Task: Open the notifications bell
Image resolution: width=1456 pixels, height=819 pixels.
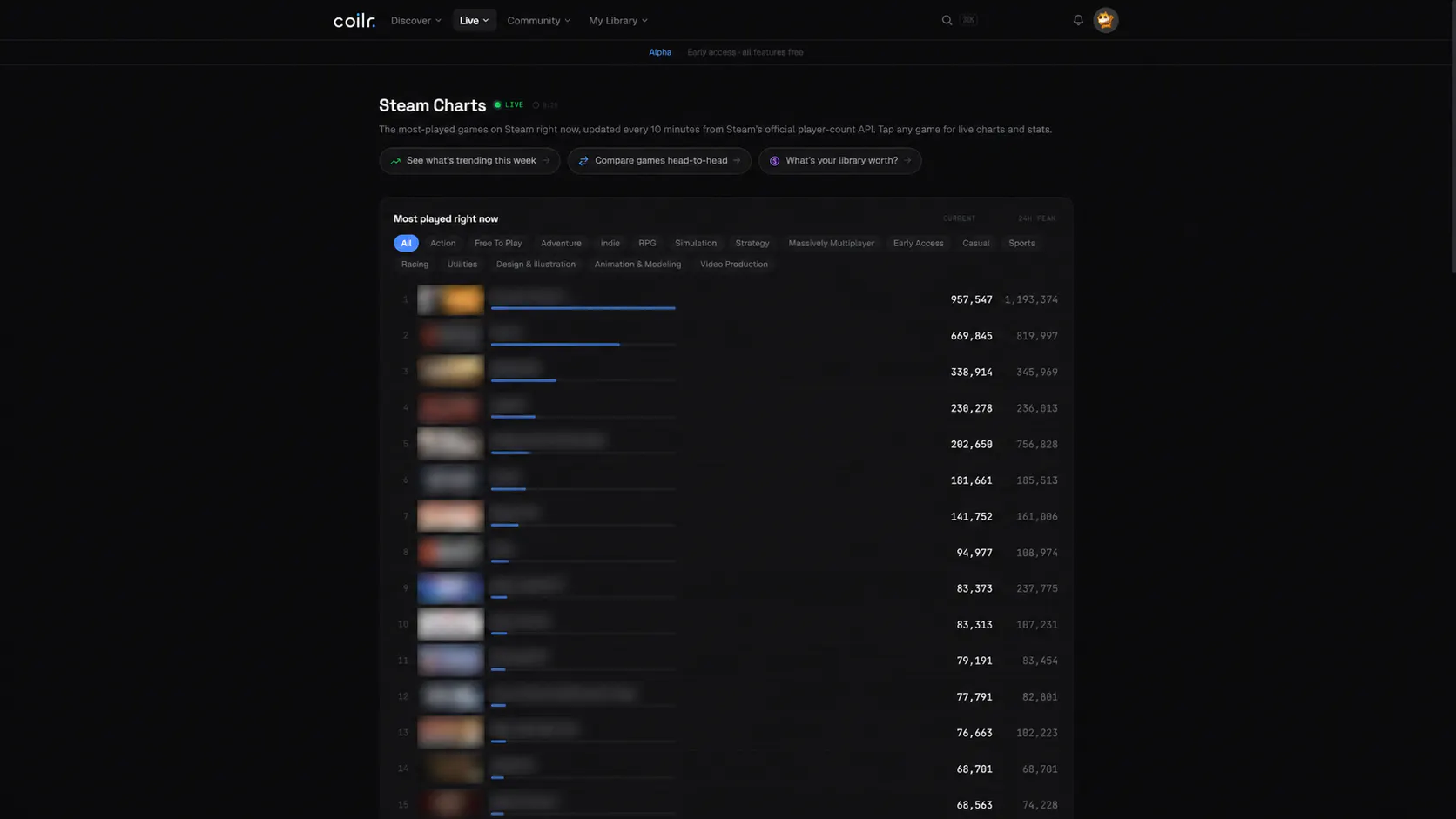Action: tap(1078, 20)
